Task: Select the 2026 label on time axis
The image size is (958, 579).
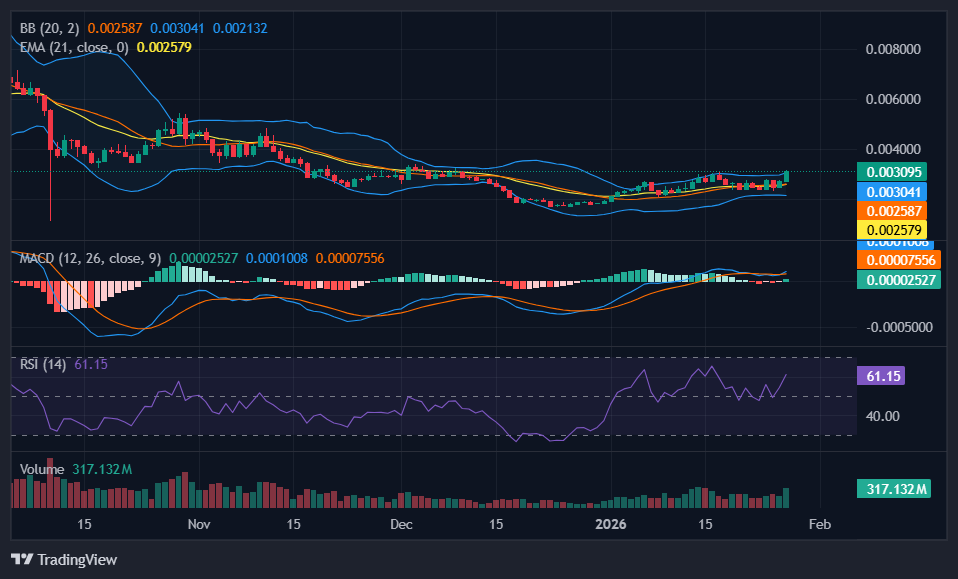Action: coord(609,524)
